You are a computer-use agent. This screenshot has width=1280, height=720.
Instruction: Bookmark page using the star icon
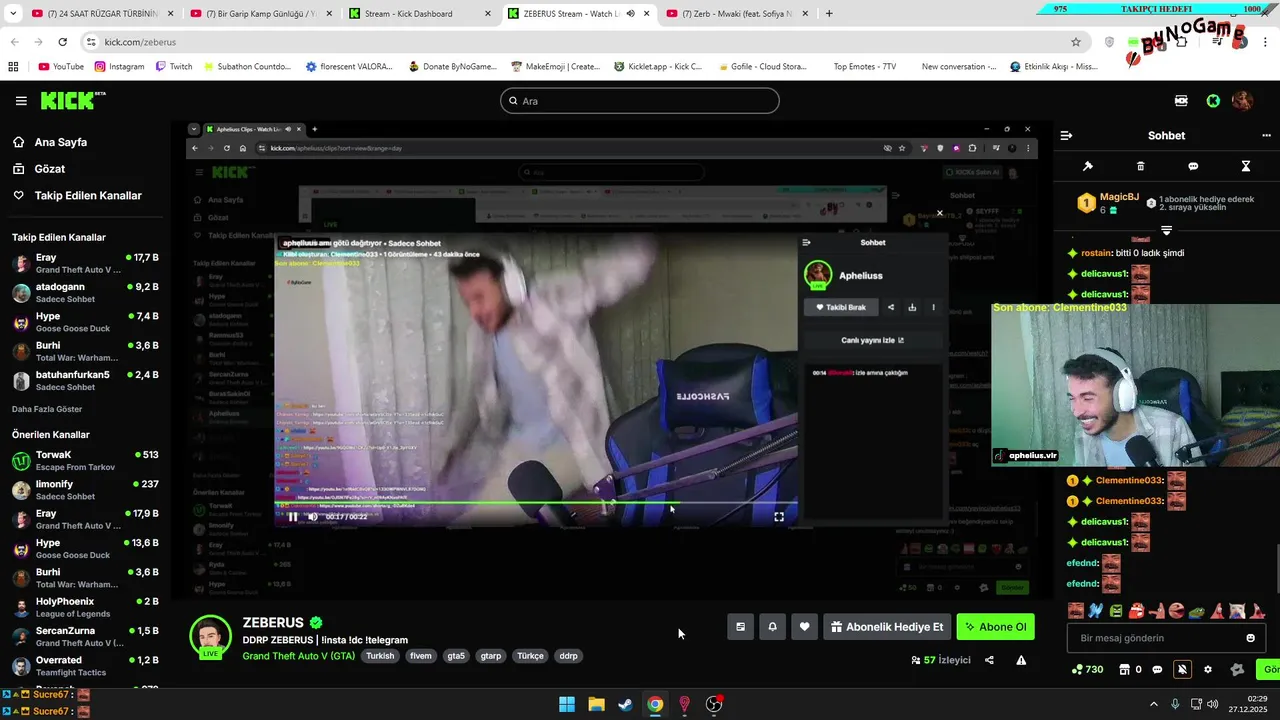(1076, 42)
